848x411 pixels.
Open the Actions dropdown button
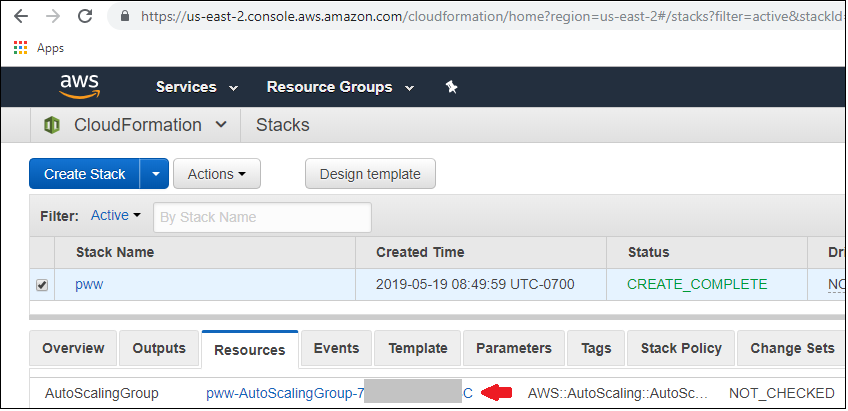217,174
